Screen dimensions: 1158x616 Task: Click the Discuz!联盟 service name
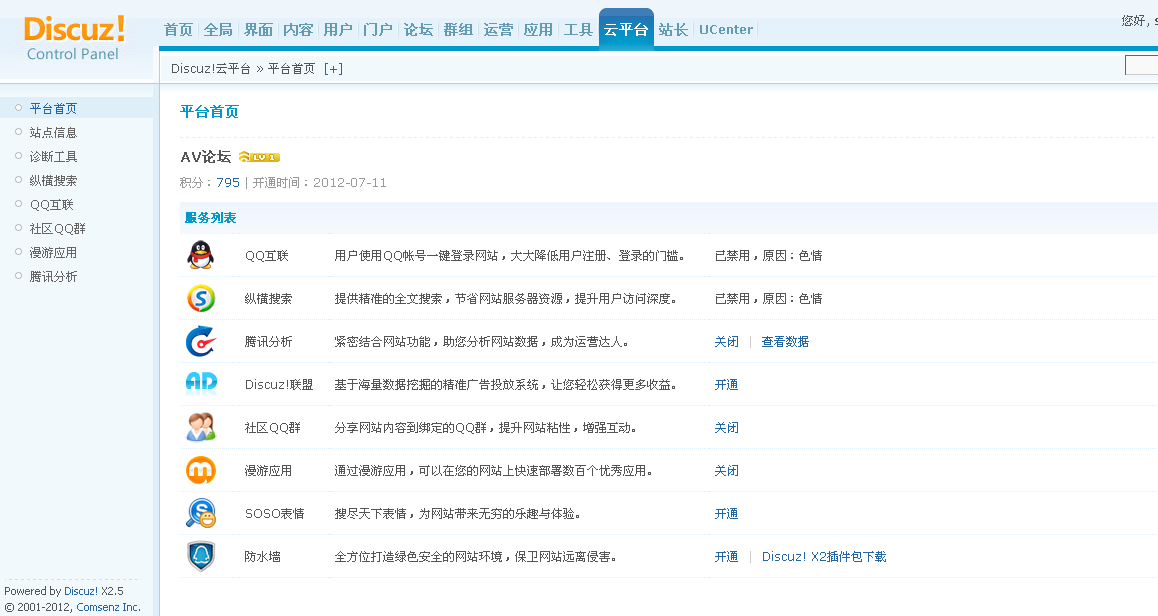(x=279, y=384)
